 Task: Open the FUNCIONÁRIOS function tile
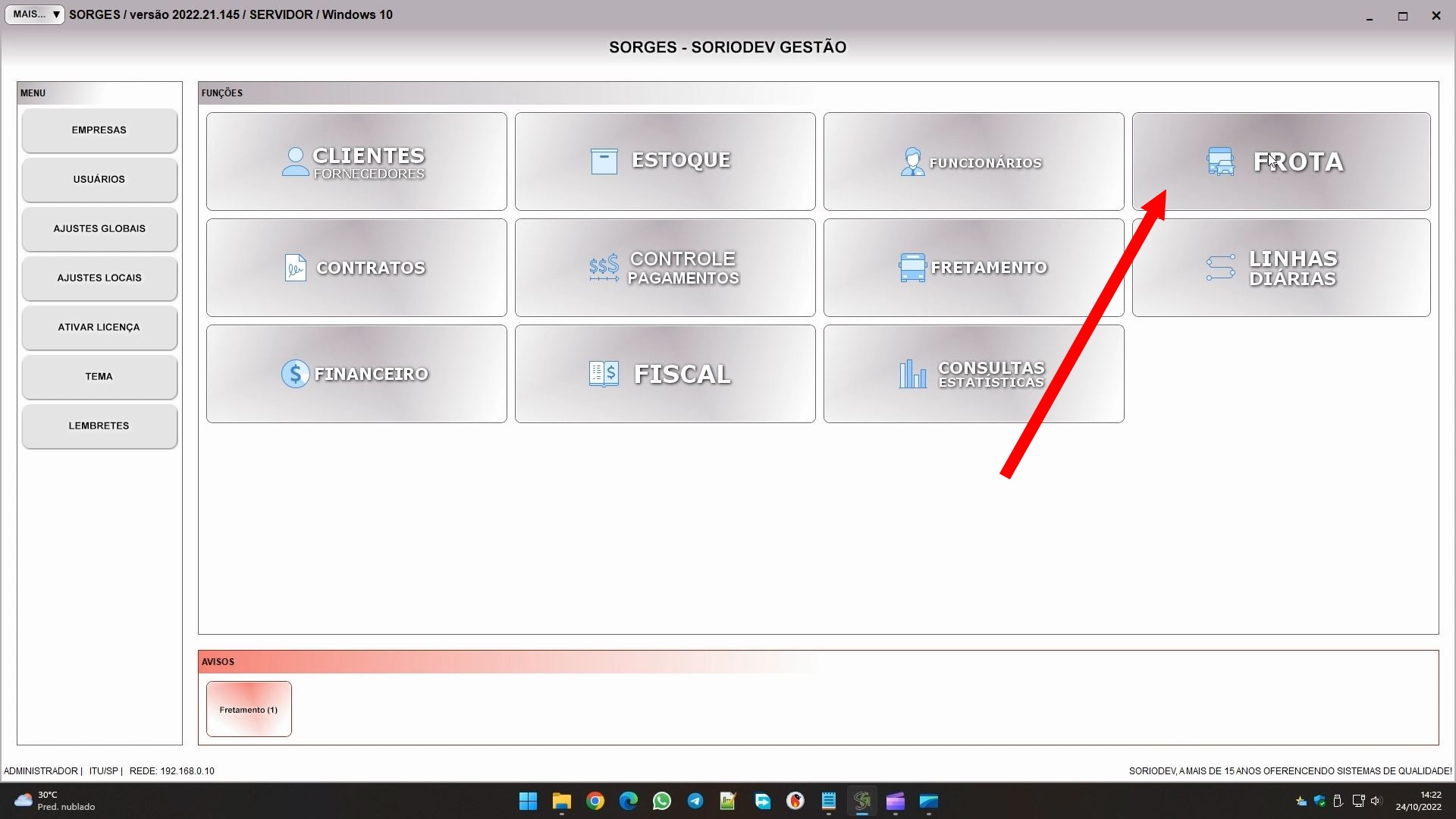[x=974, y=162]
